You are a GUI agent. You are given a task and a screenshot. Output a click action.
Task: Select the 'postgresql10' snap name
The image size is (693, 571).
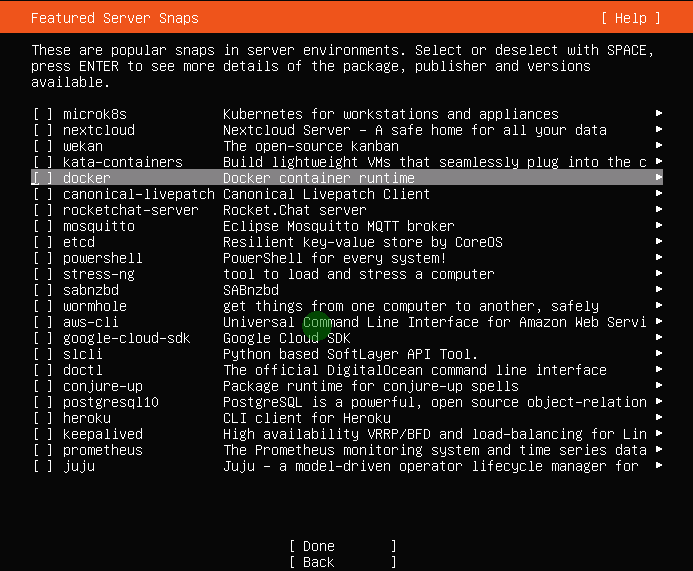pos(110,402)
